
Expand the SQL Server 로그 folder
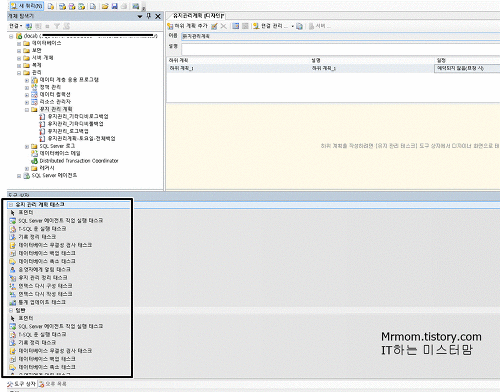27,146
